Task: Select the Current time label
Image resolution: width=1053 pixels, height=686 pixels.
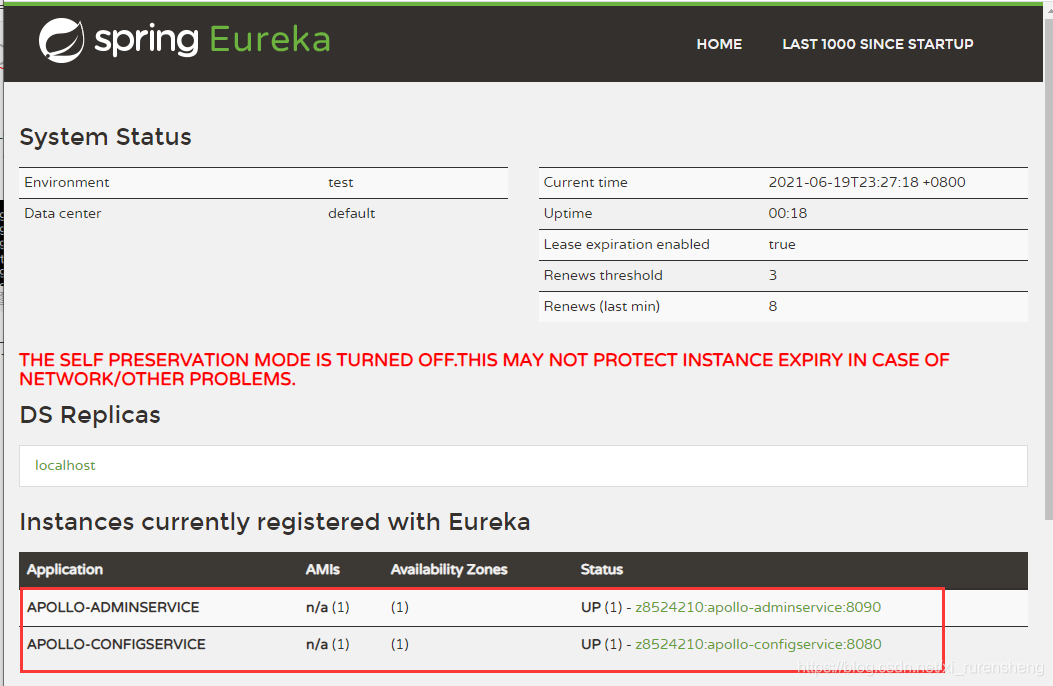Action: pyautogui.click(x=586, y=183)
